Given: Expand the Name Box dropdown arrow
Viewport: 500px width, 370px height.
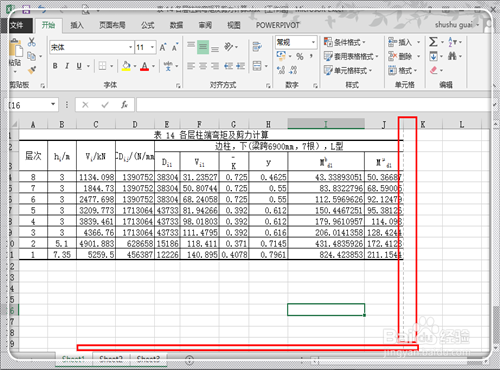Looking at the screenshot, I should 53,104.
